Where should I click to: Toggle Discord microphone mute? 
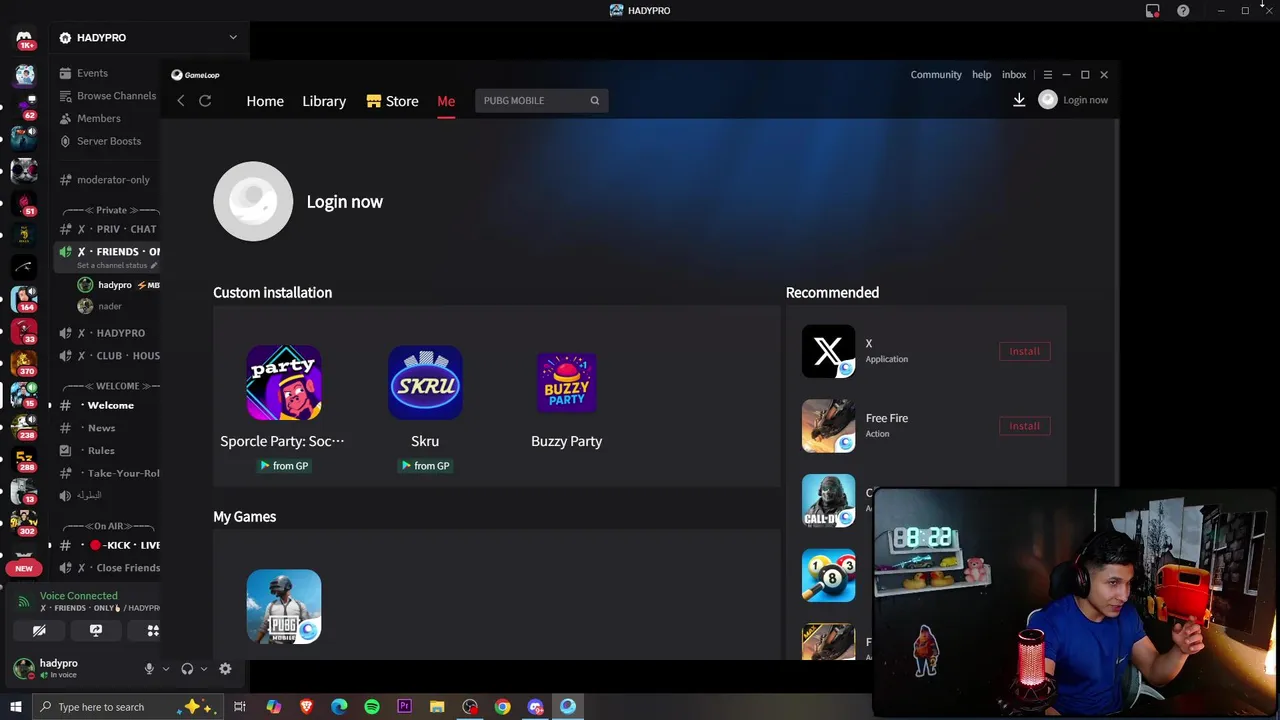click(149, 669)
